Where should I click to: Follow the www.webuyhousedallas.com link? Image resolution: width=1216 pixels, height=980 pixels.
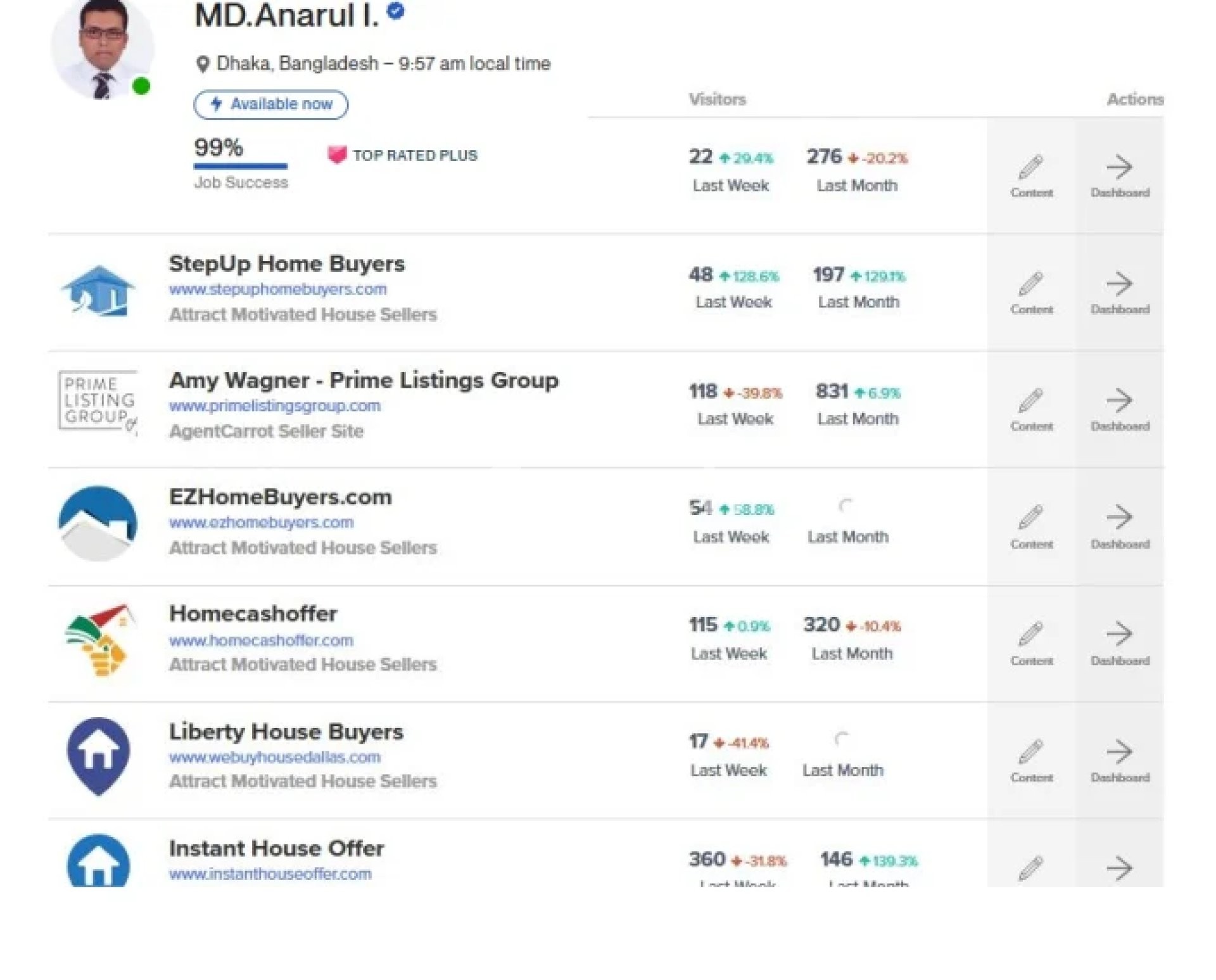275,757
